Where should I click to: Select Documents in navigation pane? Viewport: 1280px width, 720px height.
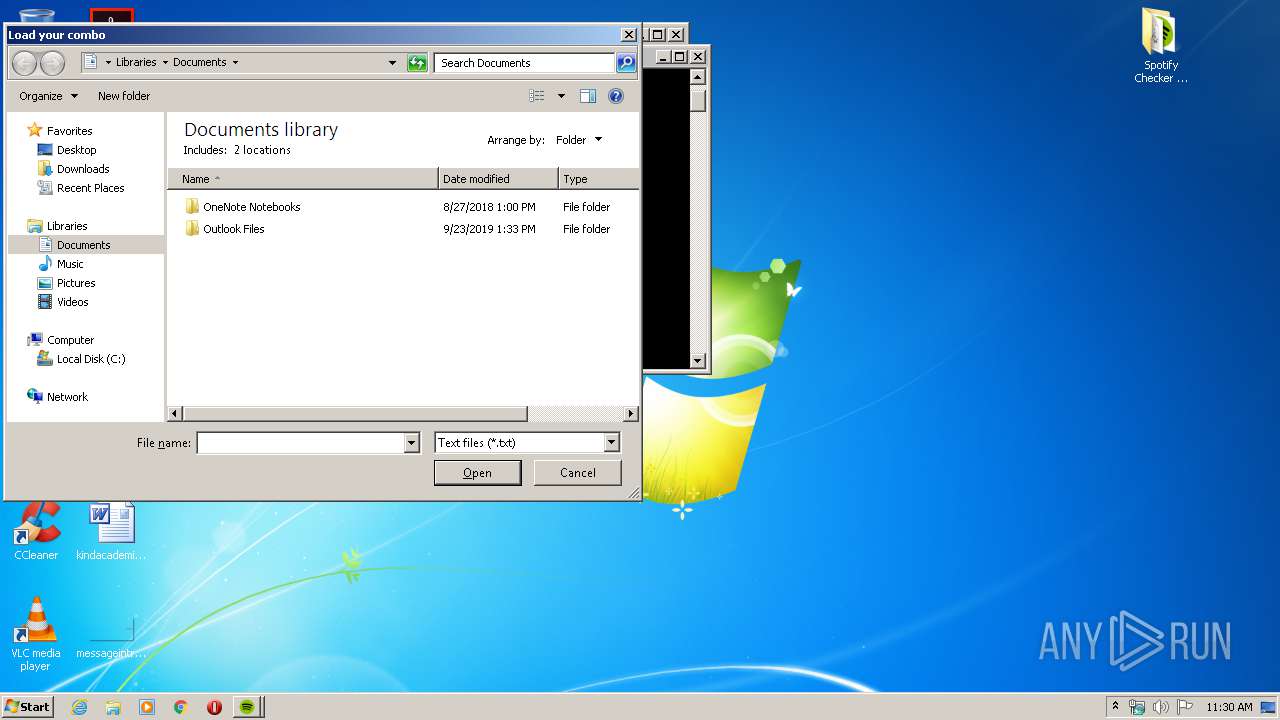click(x=85, y=245)
